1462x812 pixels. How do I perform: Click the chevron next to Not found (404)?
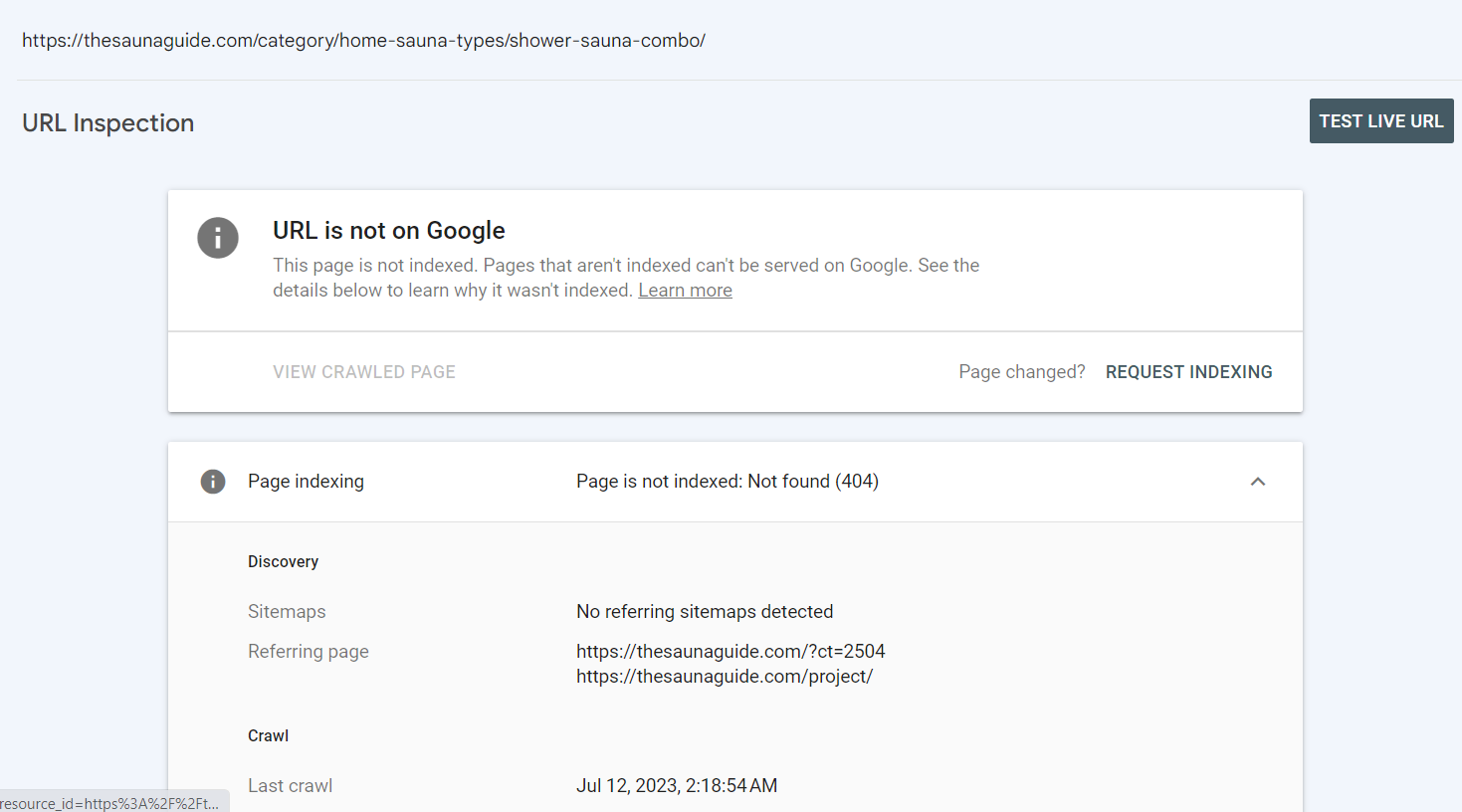tap(1257, 481)
